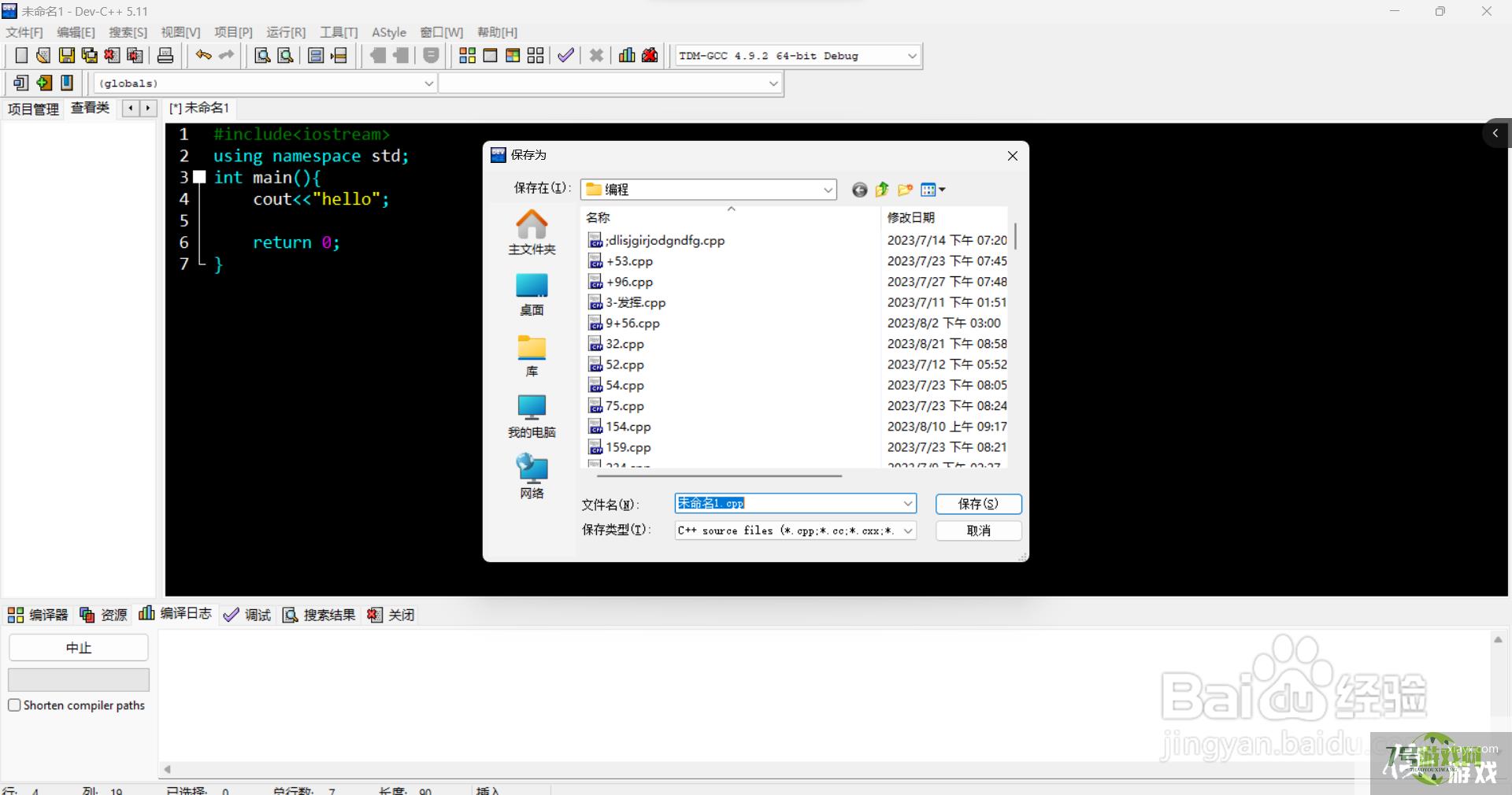The image size is (1512, 795).
Task: Click the 取消 button
Action: coord(978,531)
